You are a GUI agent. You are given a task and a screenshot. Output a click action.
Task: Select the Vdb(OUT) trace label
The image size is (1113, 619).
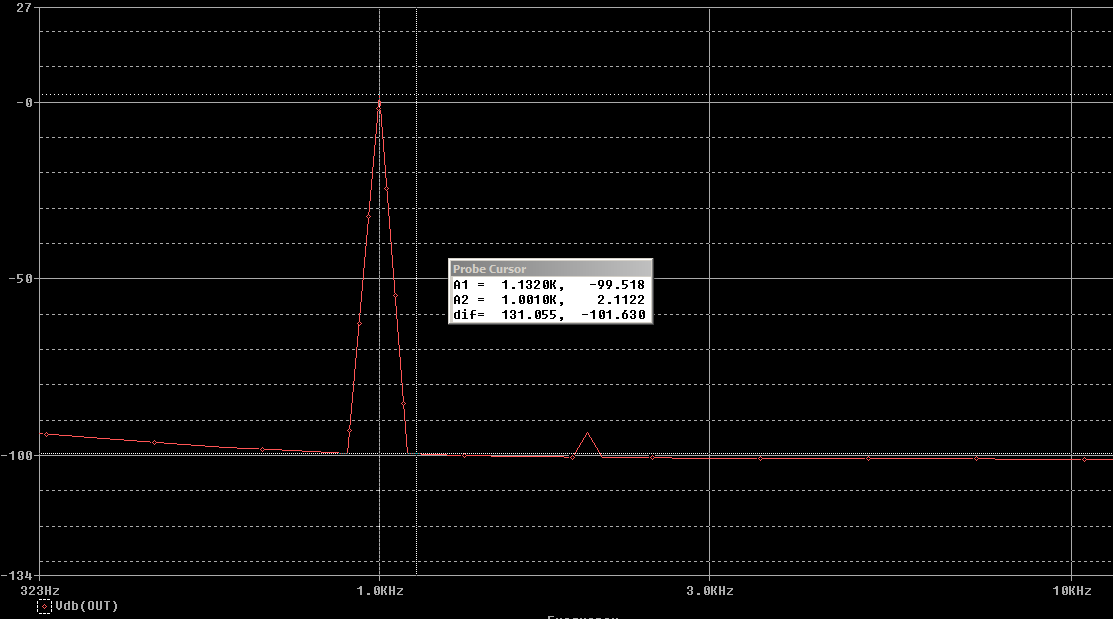coord(87,606)
